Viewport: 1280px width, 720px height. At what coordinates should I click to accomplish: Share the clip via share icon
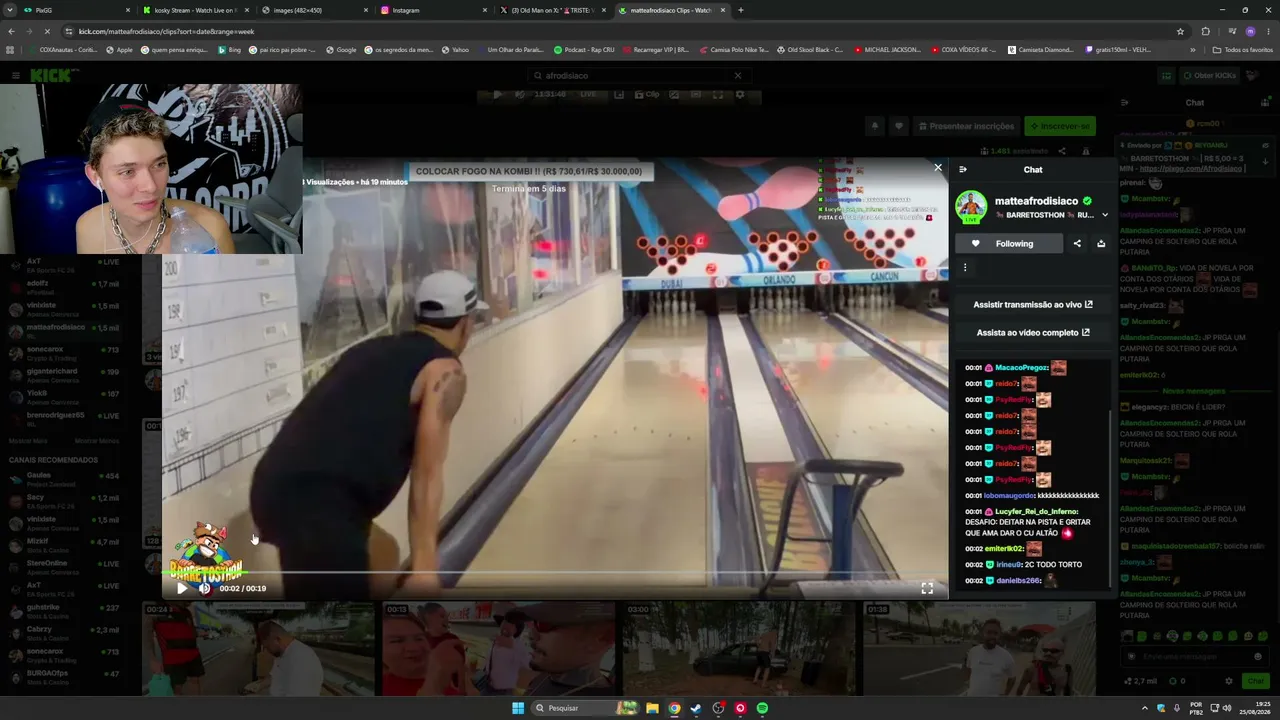(x=1077, y=243)
